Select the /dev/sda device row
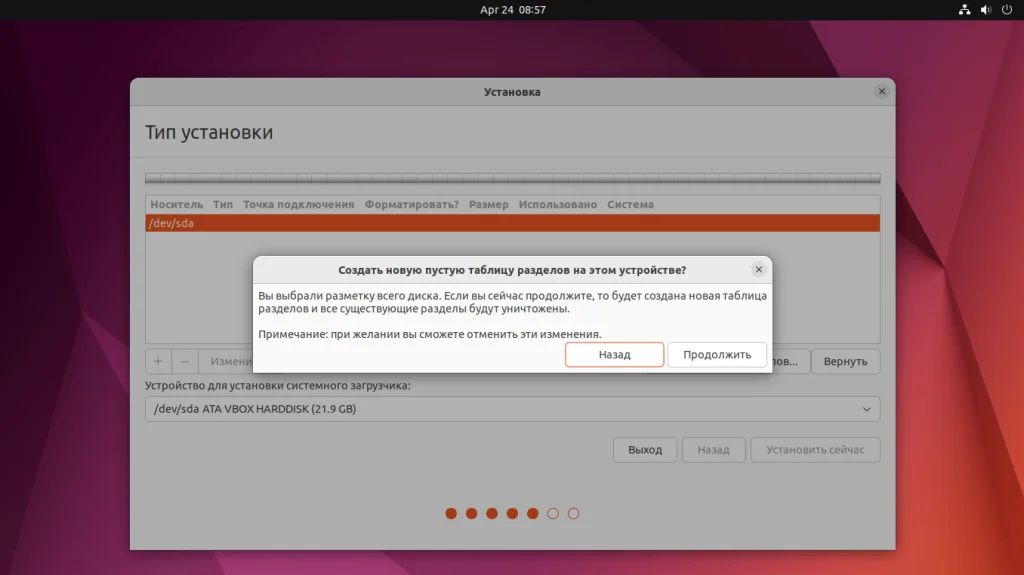This screenshot has height=575, width=1024. coord(513,223)
